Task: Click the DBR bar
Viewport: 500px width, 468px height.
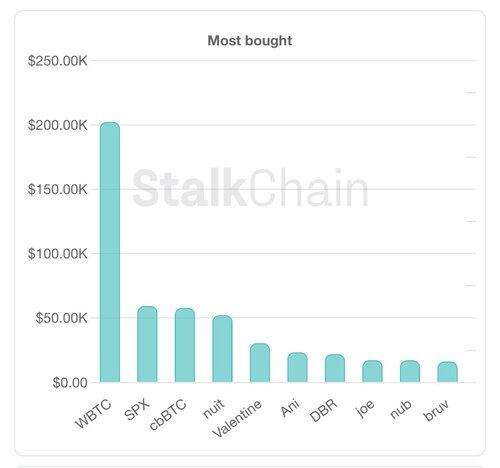Action: [335, 368]
